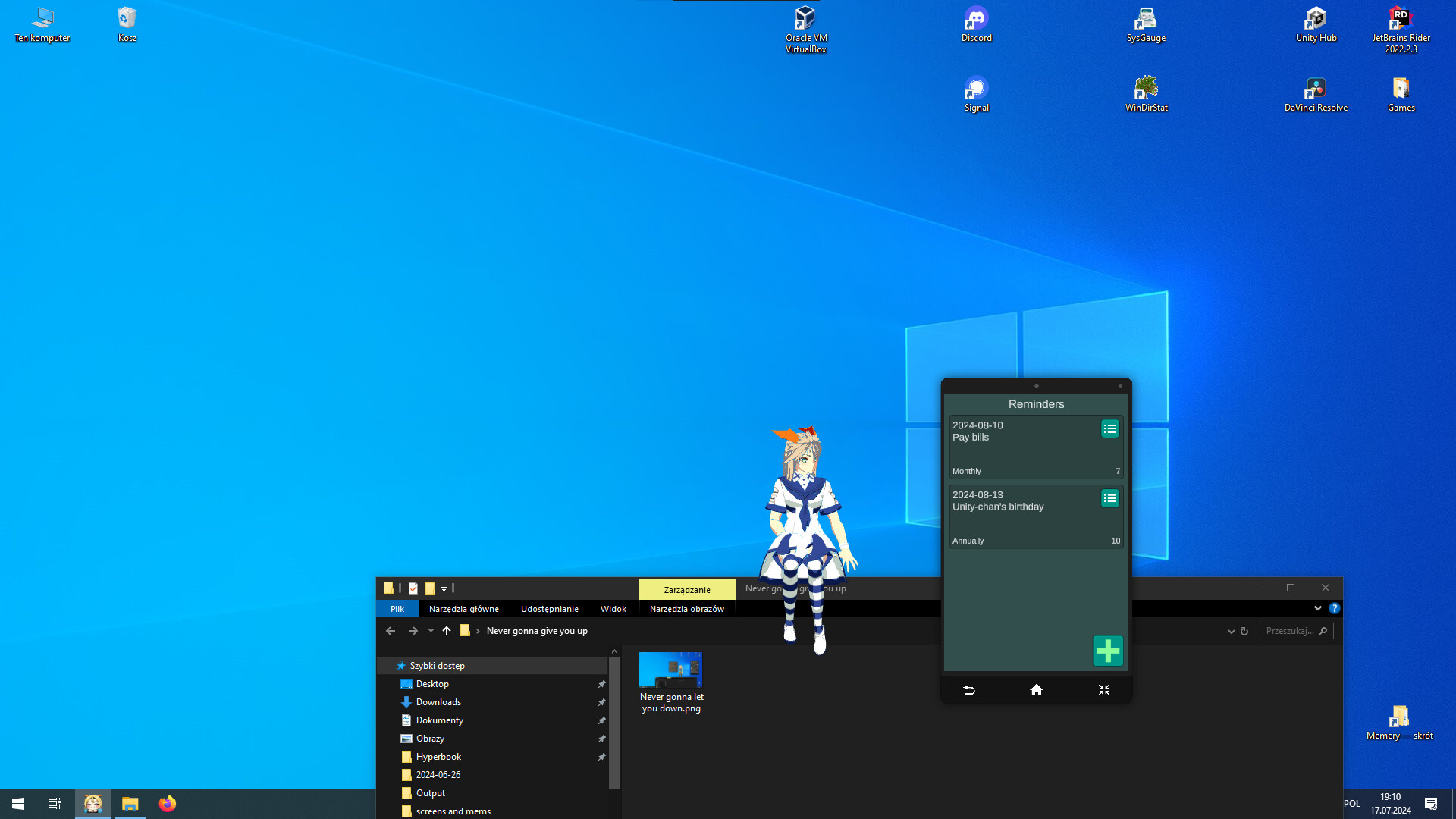Open Discord from the desktop

(976, 19)
